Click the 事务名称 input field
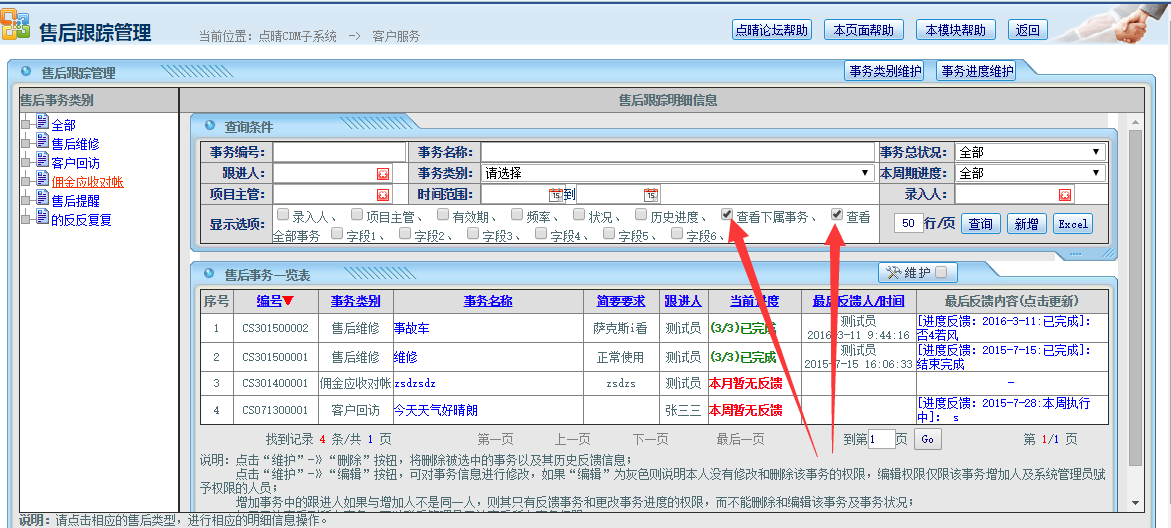 [677, 152]
